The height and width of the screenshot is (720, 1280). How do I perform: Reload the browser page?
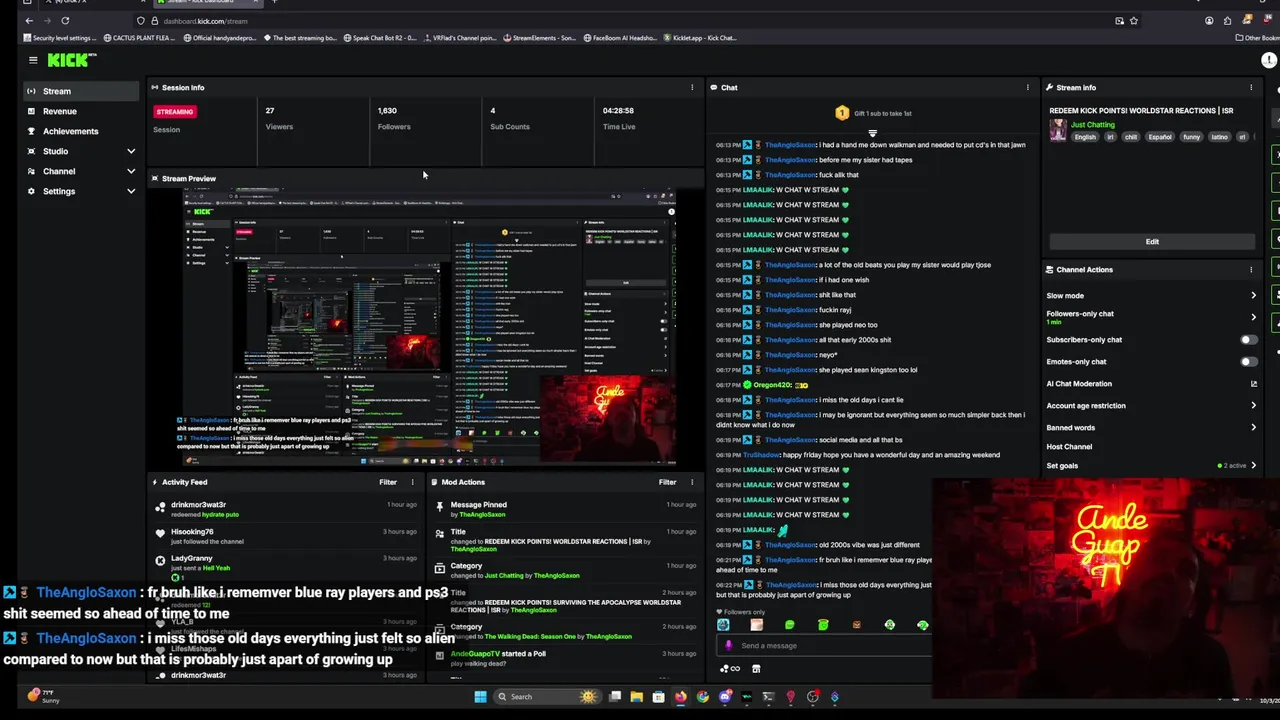click(65, 20)
